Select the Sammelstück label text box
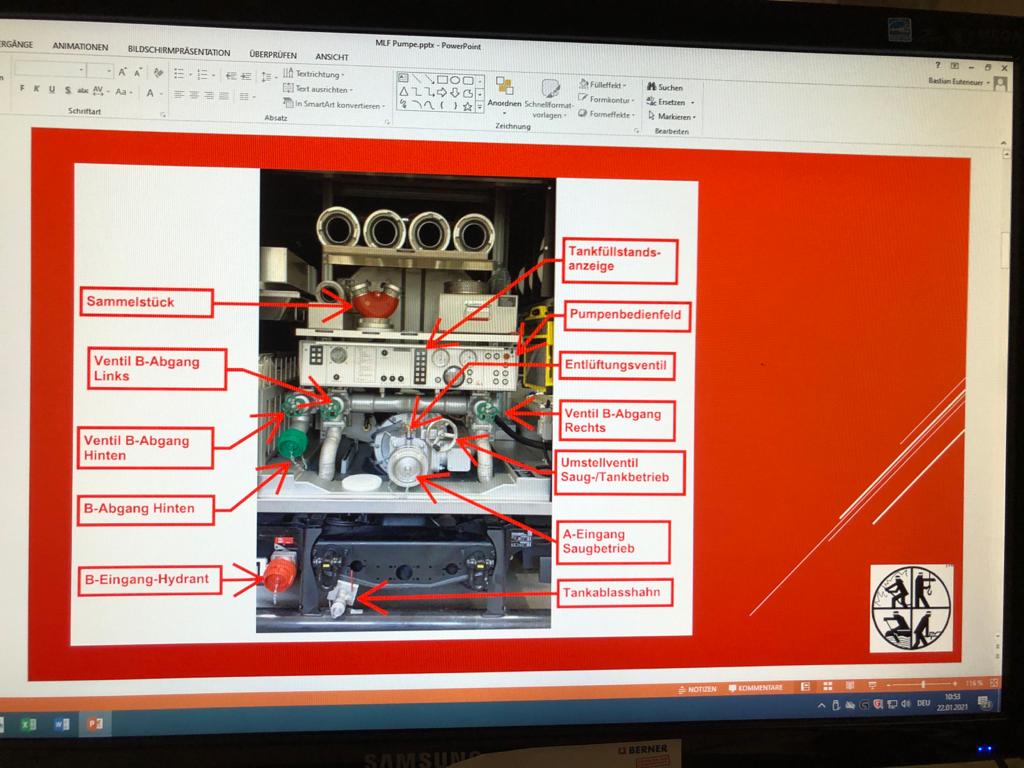 tap(145, 302)
